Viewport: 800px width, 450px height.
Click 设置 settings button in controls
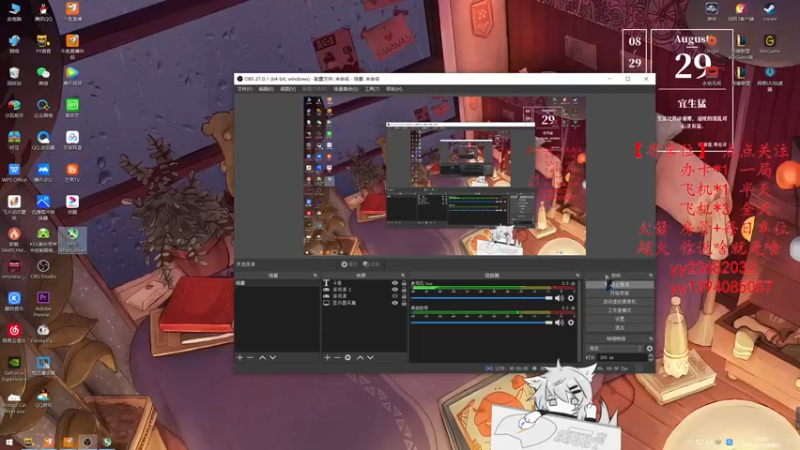point(619,319)
